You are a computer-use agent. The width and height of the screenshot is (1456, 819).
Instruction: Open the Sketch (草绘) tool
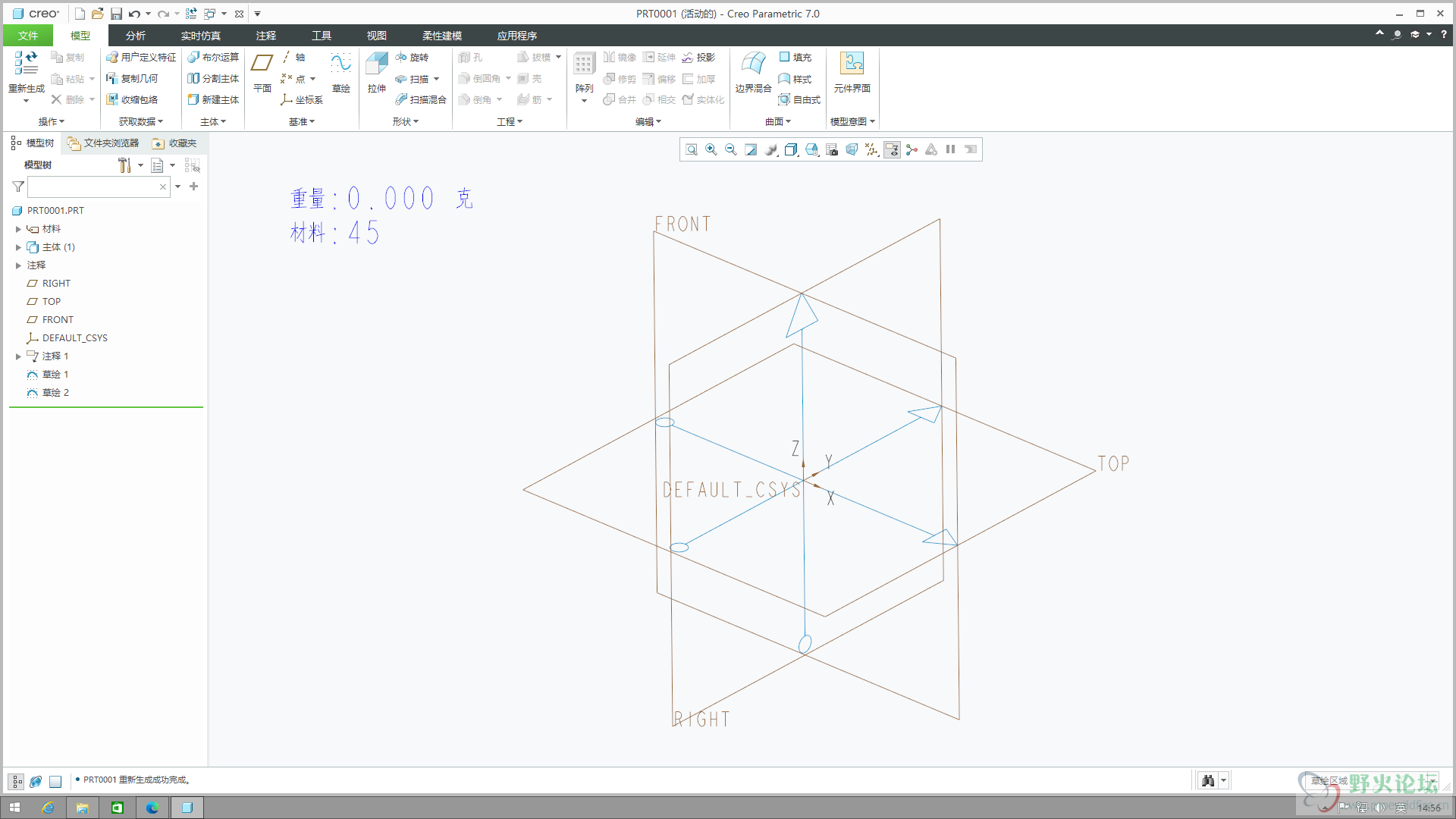click(341, 74)
